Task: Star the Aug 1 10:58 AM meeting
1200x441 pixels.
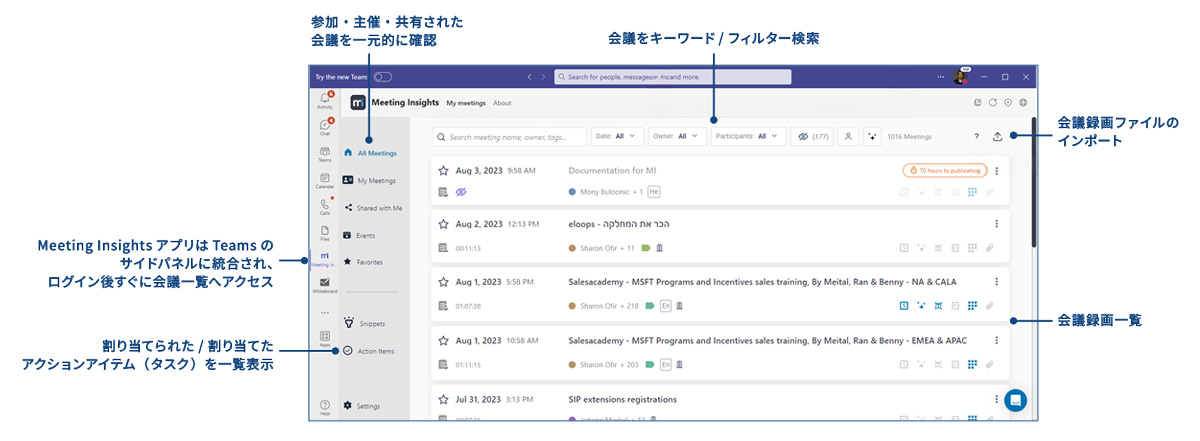Action: pyautogui.click(x=444, y=340)
